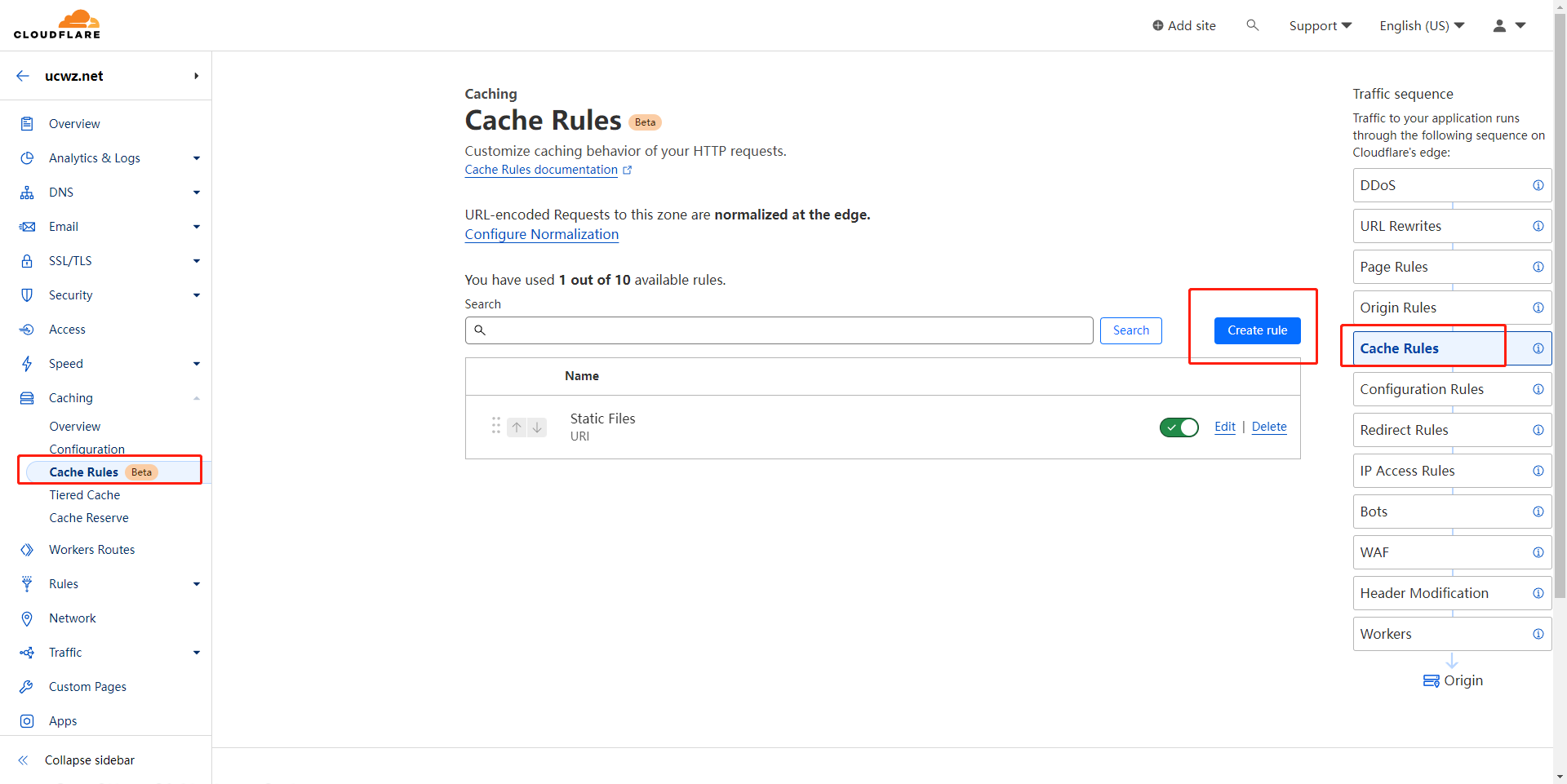The width and height of the screenshot is (1567, 784).
Task: Click the rules search input field
Action: pos(779,330)
